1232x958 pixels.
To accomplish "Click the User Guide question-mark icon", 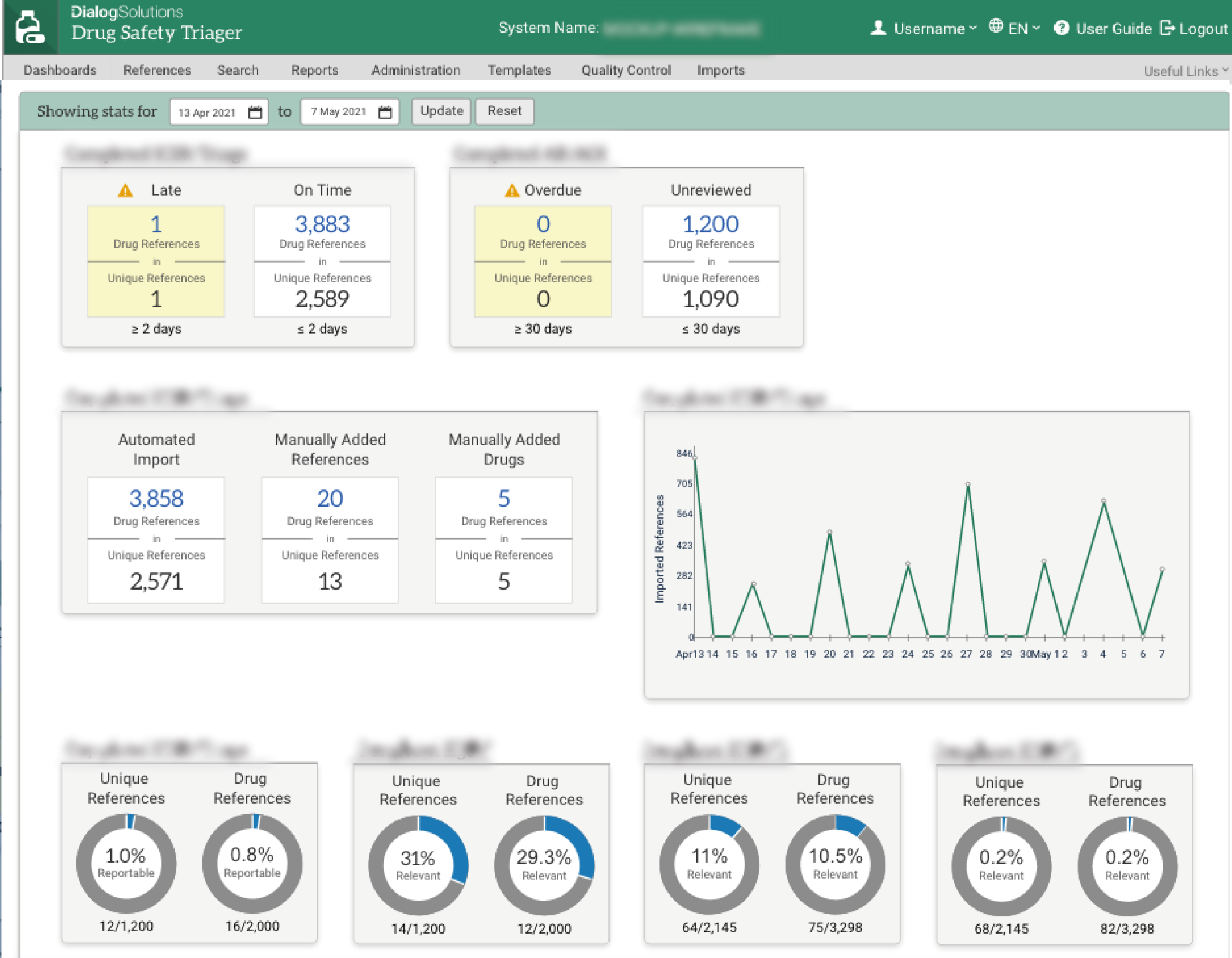I will pos(1061,28).
